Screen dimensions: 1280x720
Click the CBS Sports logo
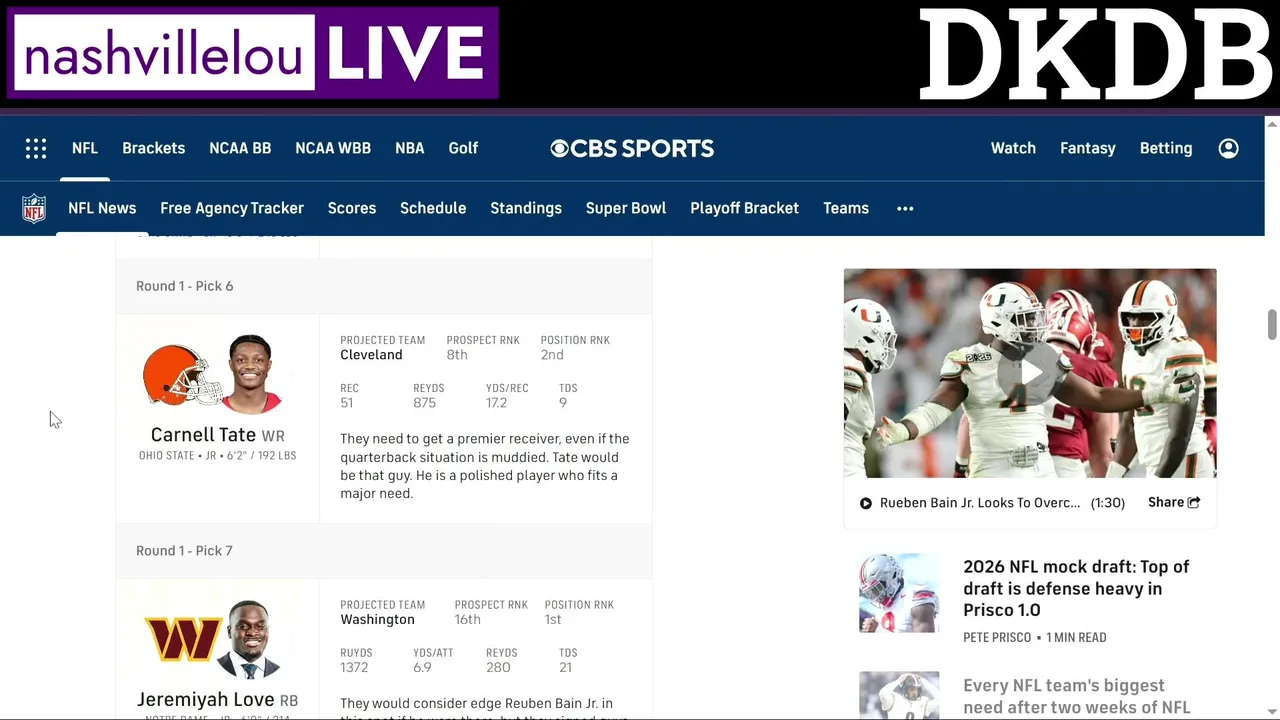coord(632,148)
